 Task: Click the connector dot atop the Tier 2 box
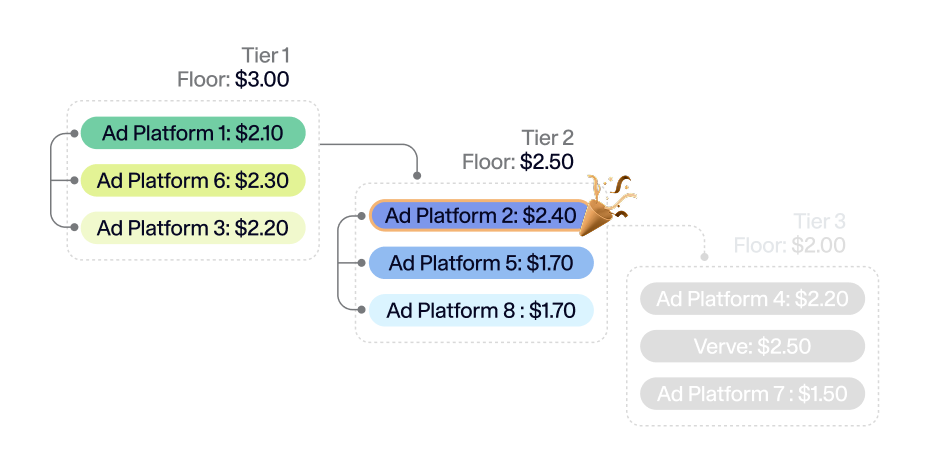418,176
